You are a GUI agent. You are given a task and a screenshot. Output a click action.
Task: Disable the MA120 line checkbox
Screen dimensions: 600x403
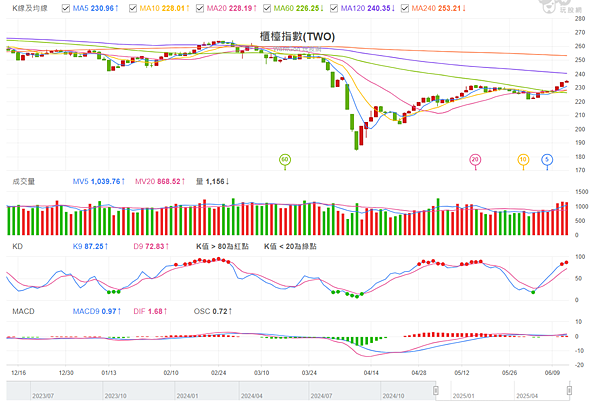334,8
